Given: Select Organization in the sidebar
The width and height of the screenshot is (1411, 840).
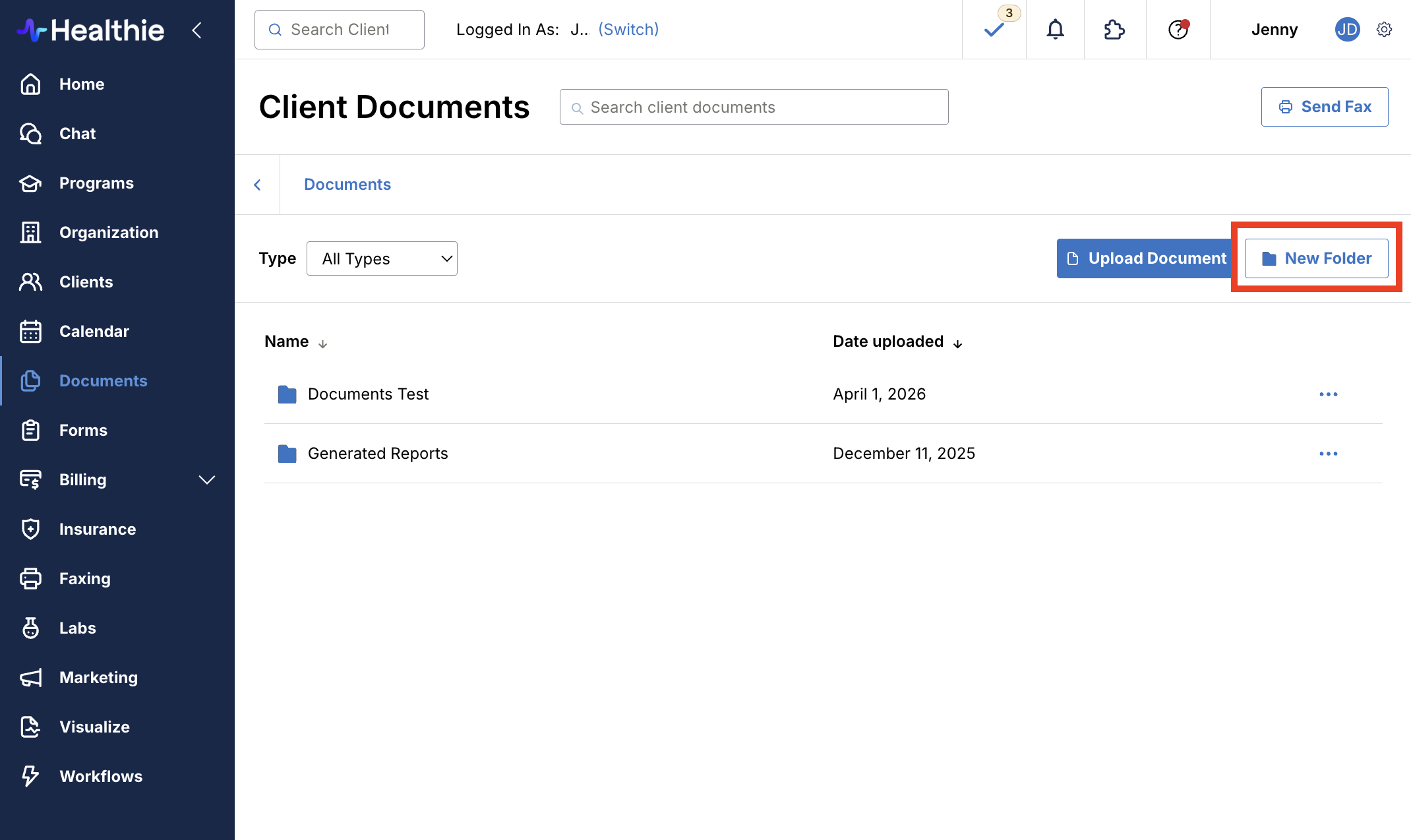Looking at the screenshot, I should tap(109, 232).
